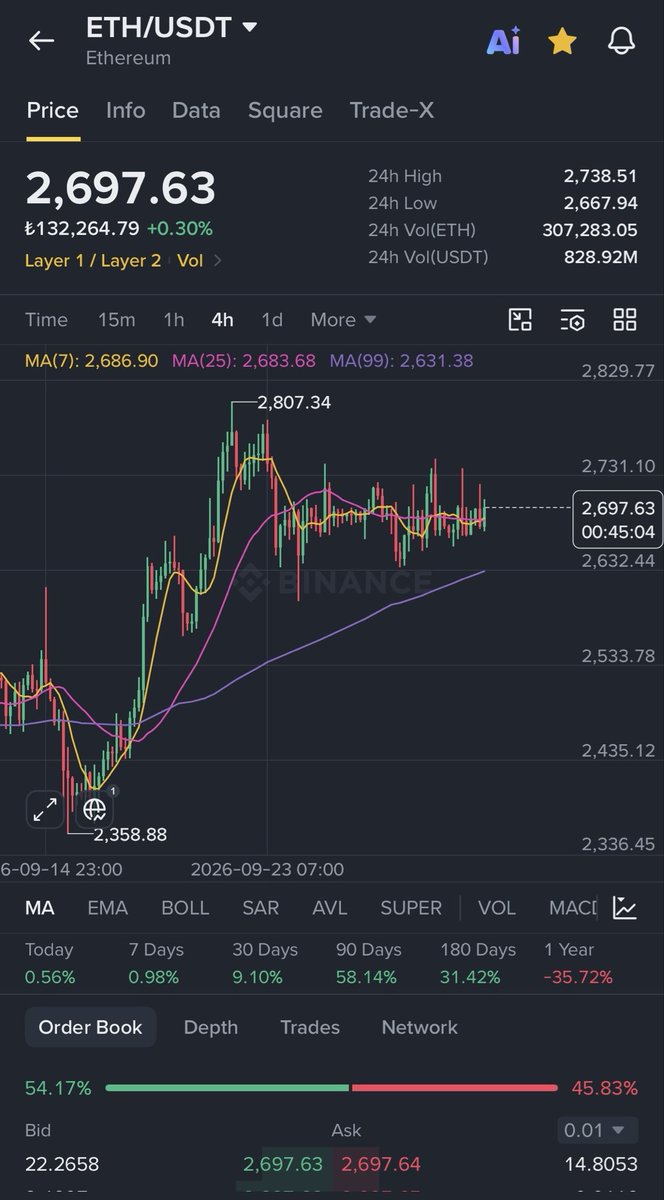
Task: Open the chart layout grid icon
Action: click(625, 320)
